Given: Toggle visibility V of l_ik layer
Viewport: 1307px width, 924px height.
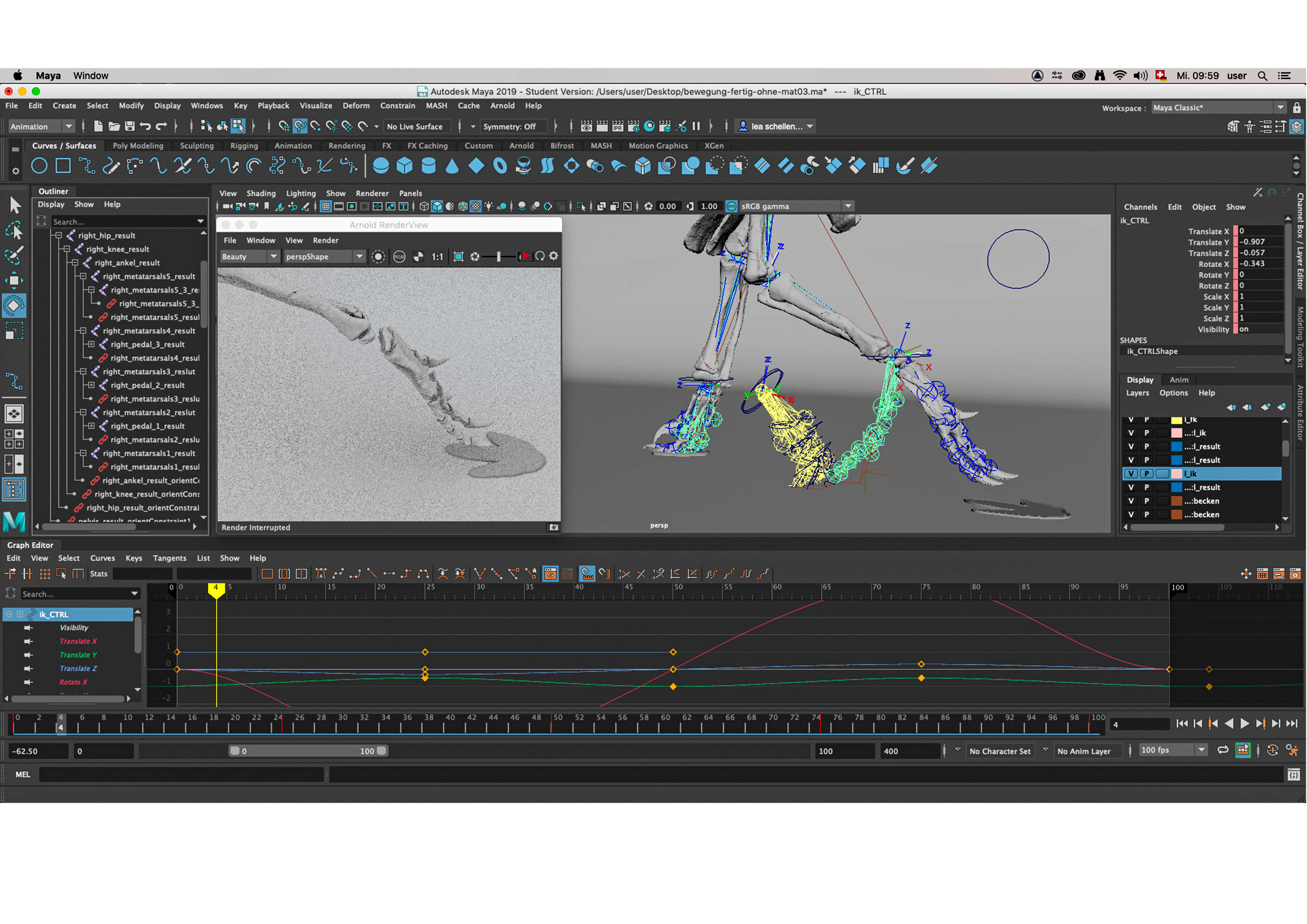Looking at the screenshot, I should (1131, 473).
